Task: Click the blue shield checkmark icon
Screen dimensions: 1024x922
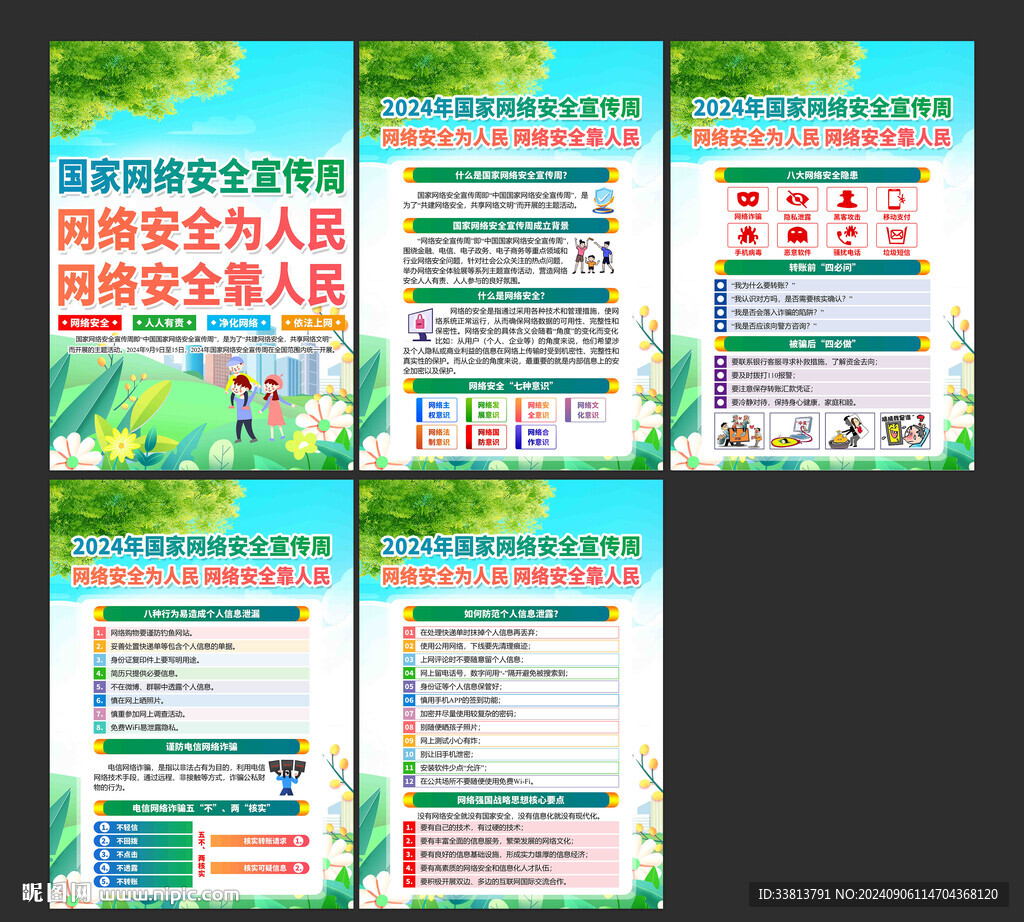Action: tap(603, 200)
